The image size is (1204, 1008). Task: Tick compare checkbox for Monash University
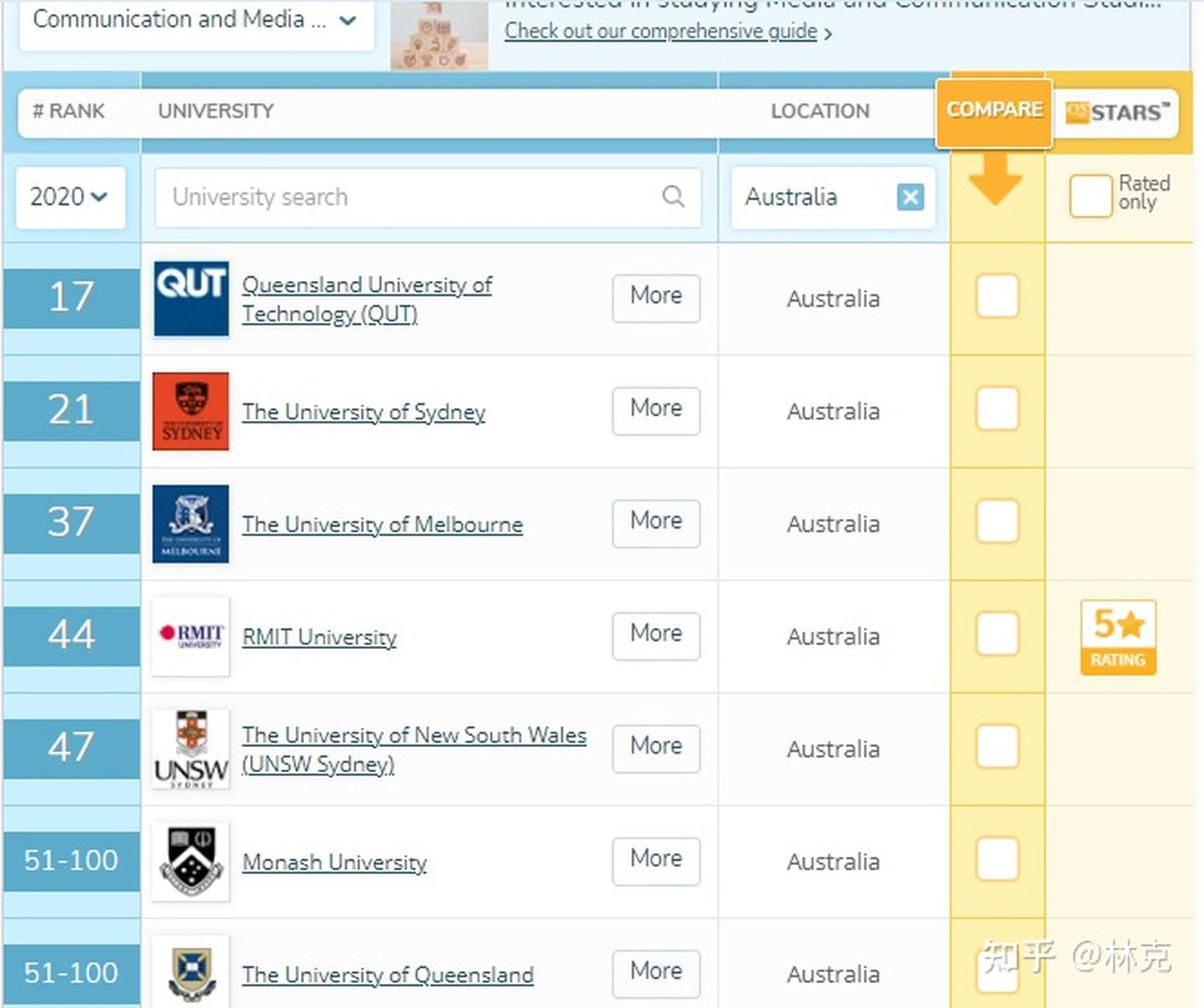pos(997,858)
